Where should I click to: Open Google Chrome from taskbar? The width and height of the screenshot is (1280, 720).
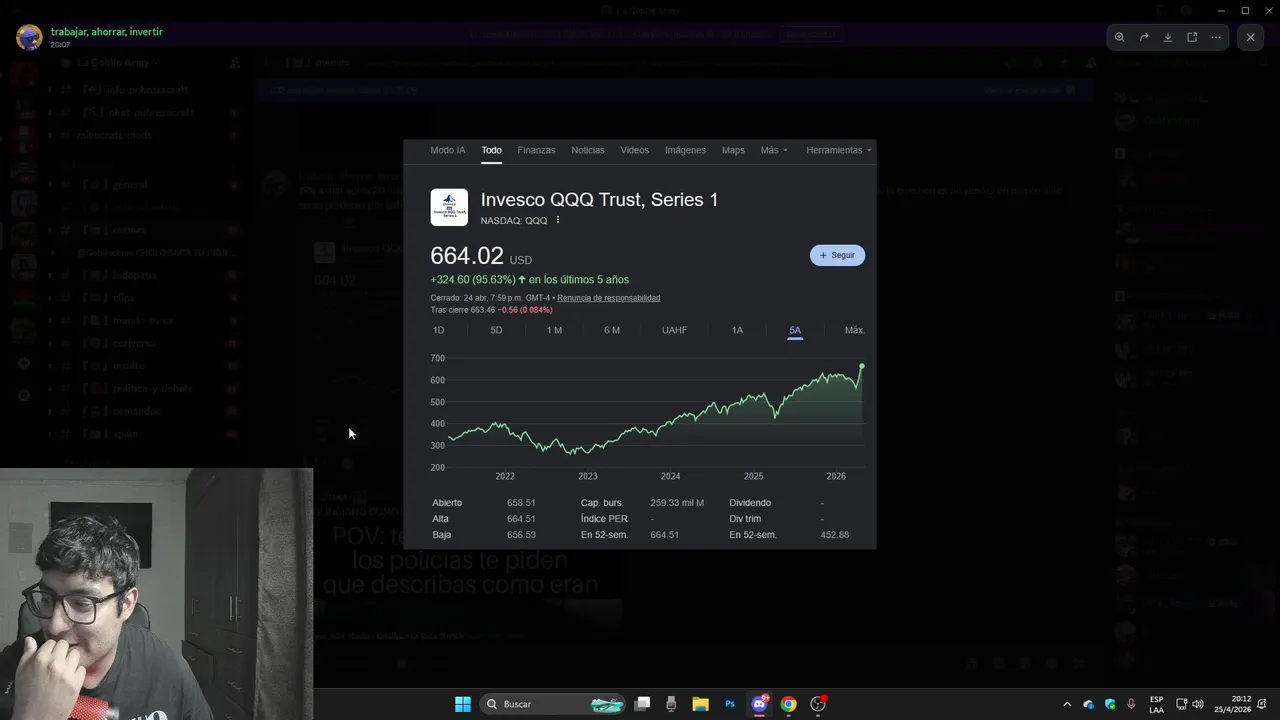[788, 704]
